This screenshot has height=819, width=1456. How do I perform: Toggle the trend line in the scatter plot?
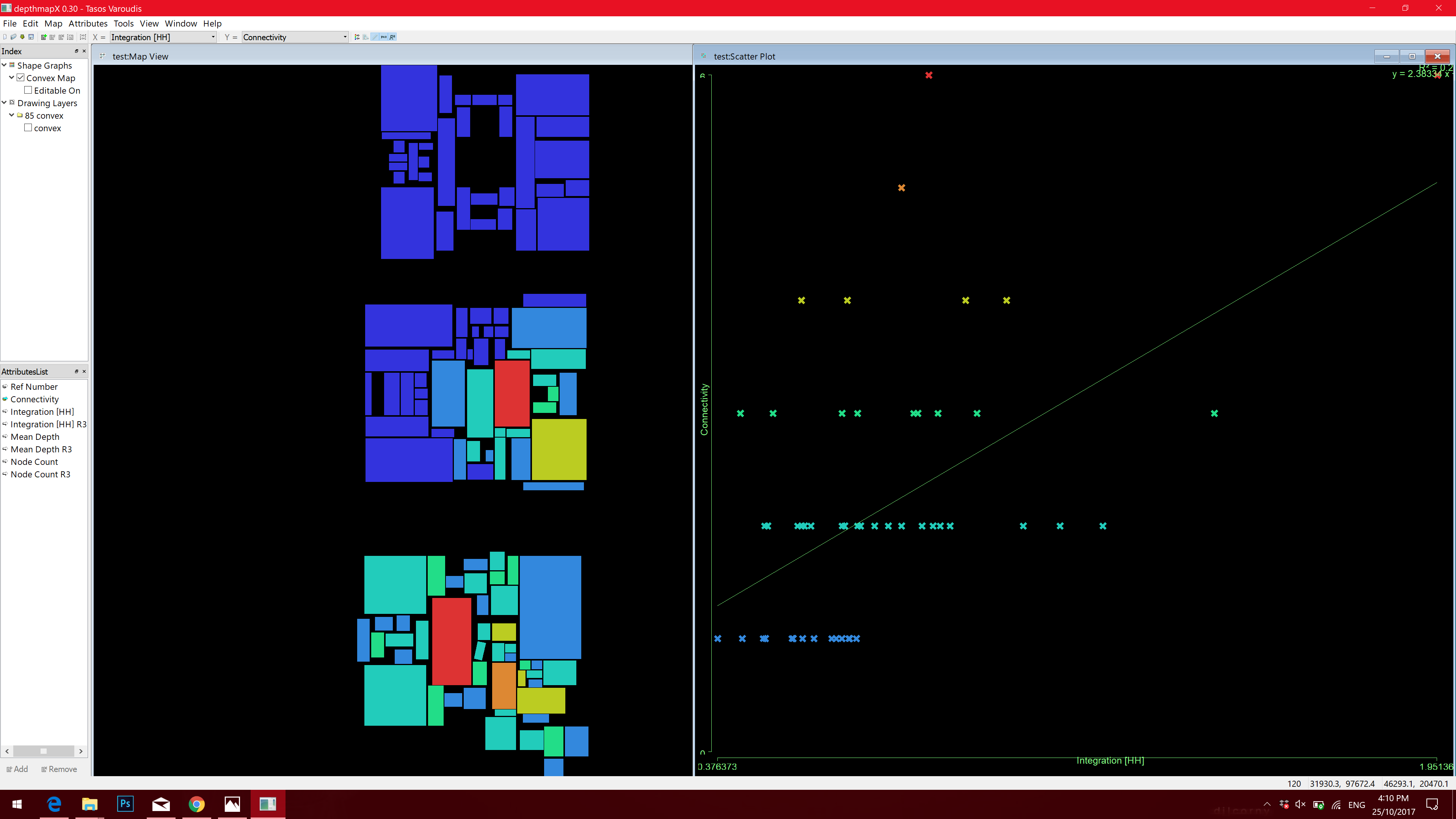(x=375, y=37)
